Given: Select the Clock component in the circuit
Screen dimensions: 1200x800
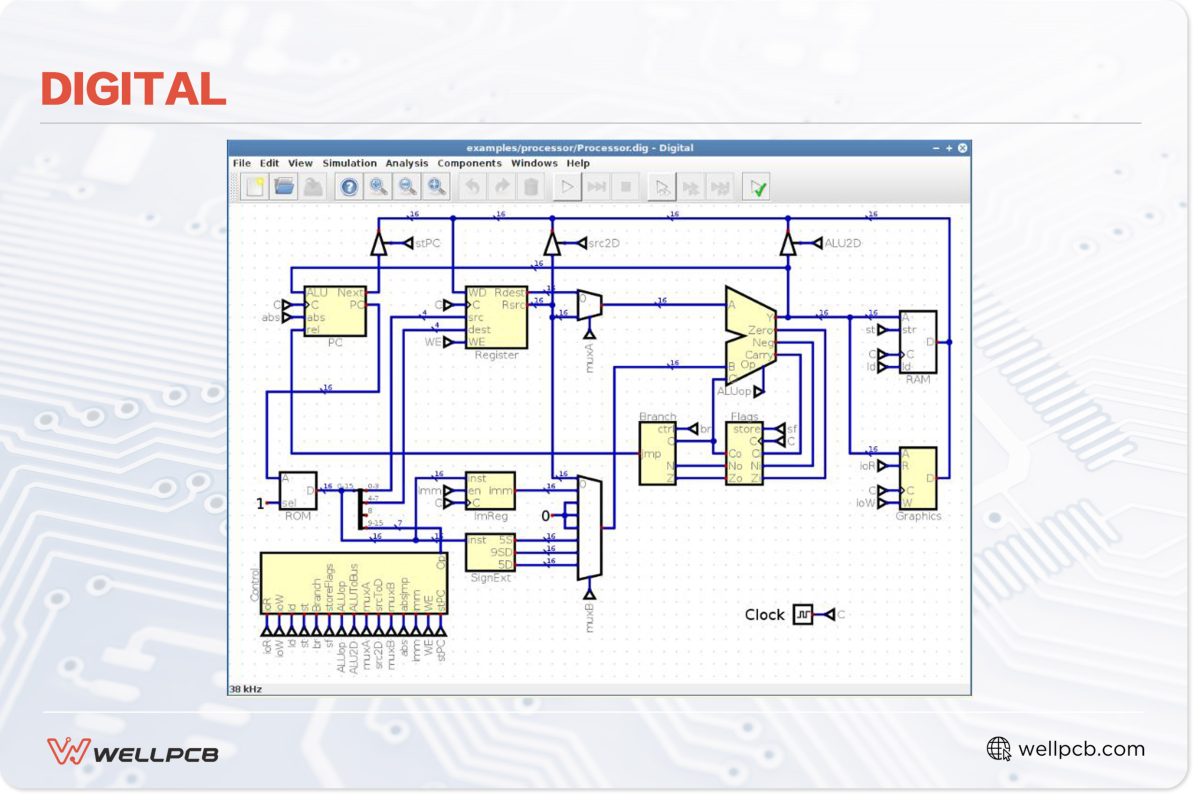Looking at the screenshot, I should click(804, 615).
